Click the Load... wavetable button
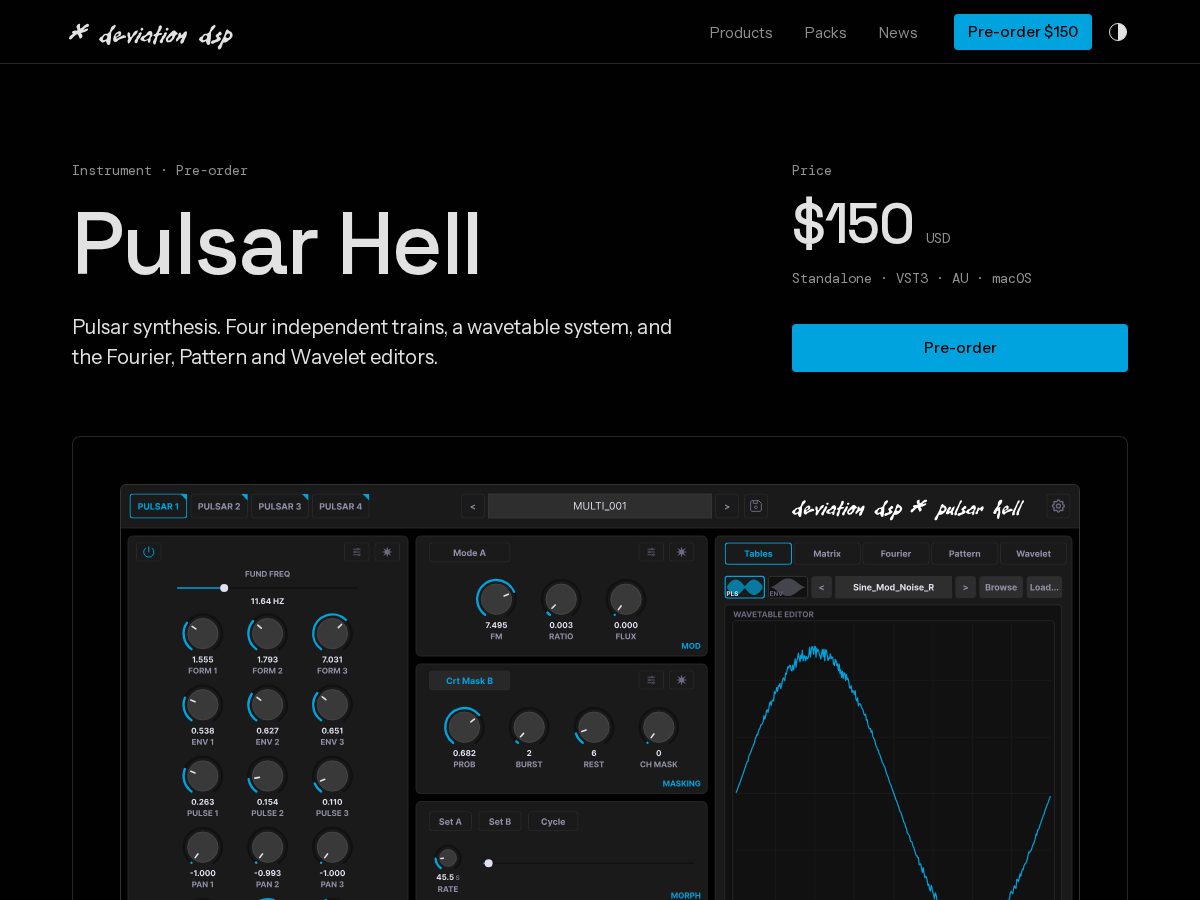 pyautogui.click(x=1044, y=587)
